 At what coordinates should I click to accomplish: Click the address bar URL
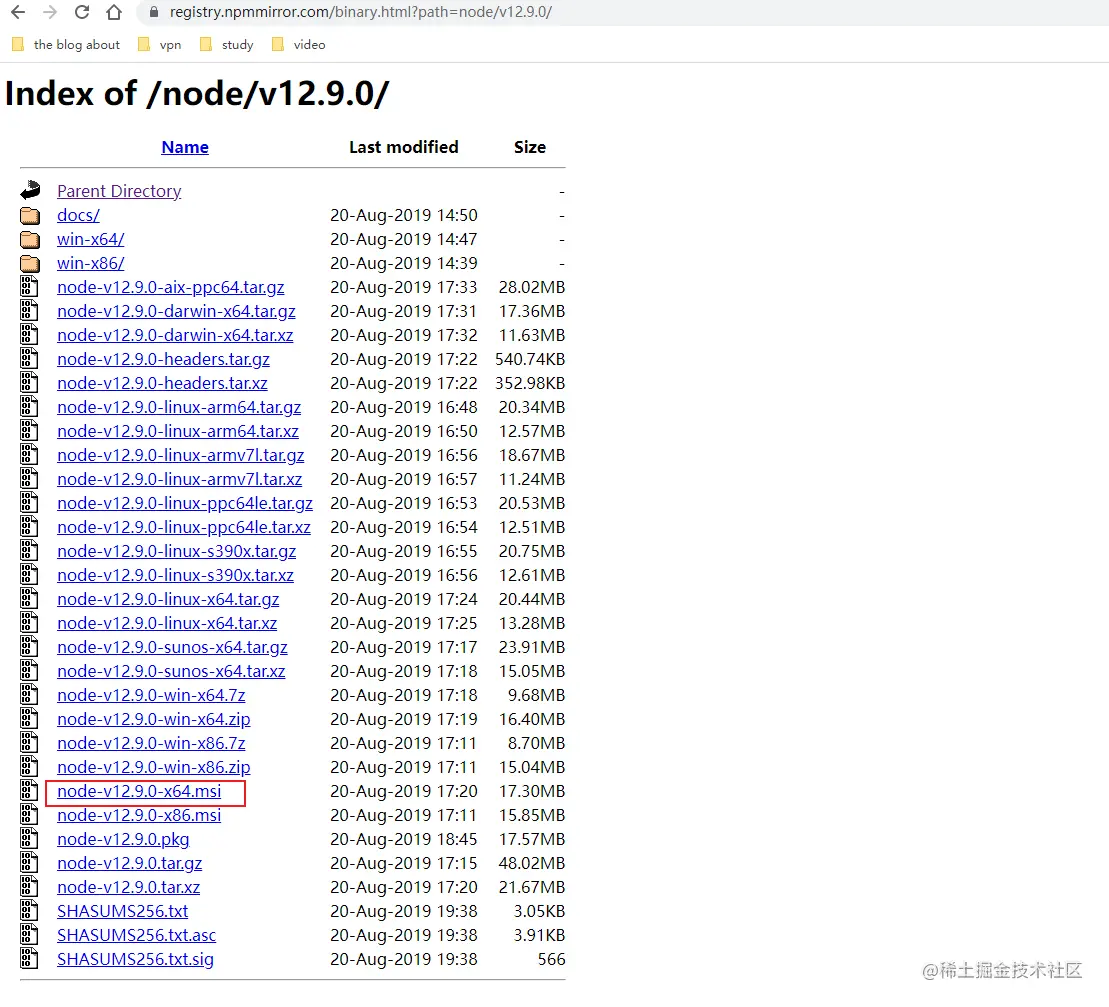[361, 12]
